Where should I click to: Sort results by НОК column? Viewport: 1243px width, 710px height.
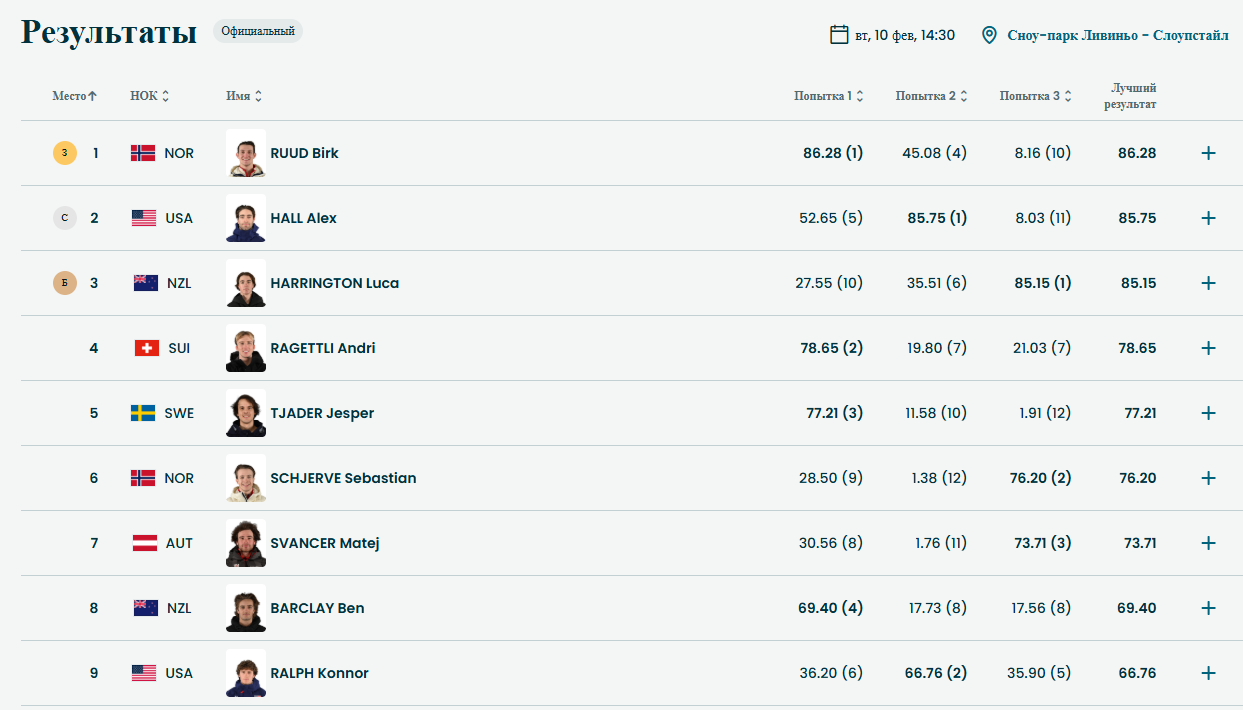(x=150, y=96)
